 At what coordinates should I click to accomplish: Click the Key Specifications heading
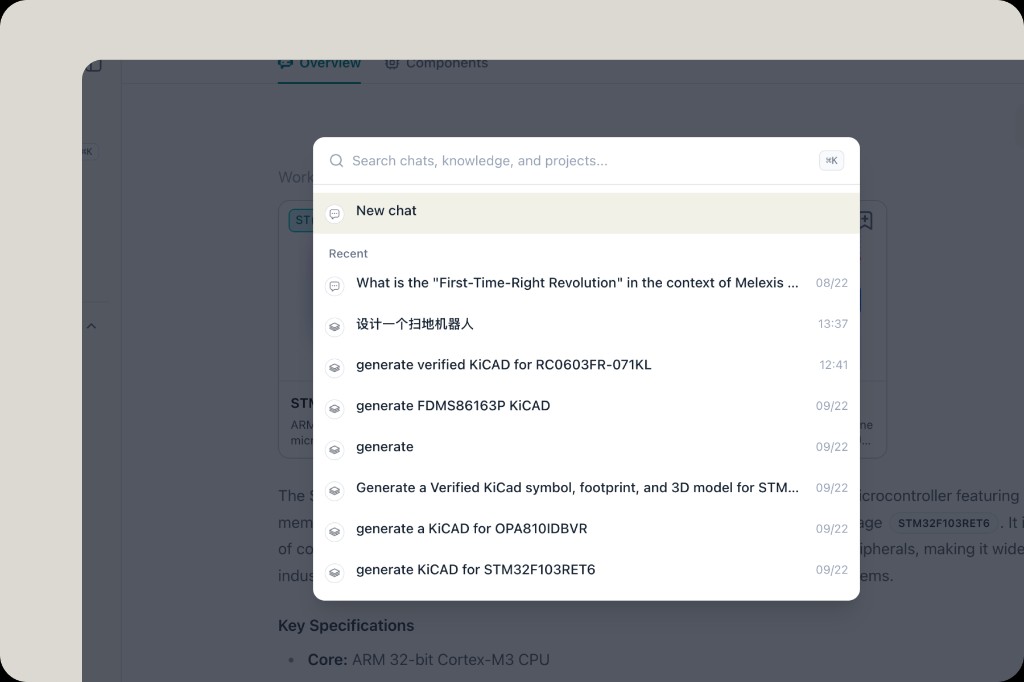click(346, 626)
